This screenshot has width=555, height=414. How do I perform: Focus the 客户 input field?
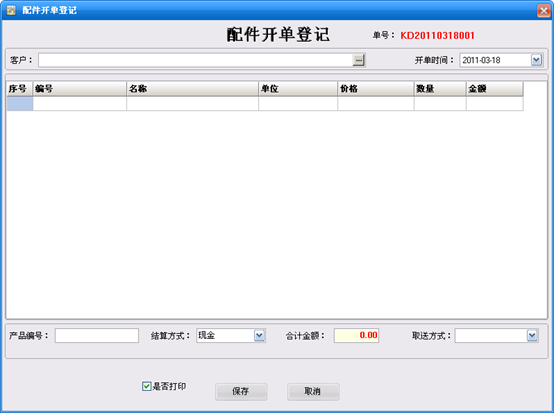[196, 60]
